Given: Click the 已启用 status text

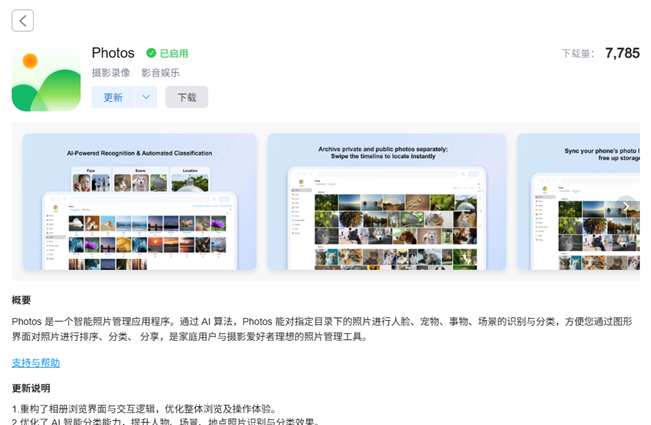Looking at the screenshot, I should coord(174,54).
